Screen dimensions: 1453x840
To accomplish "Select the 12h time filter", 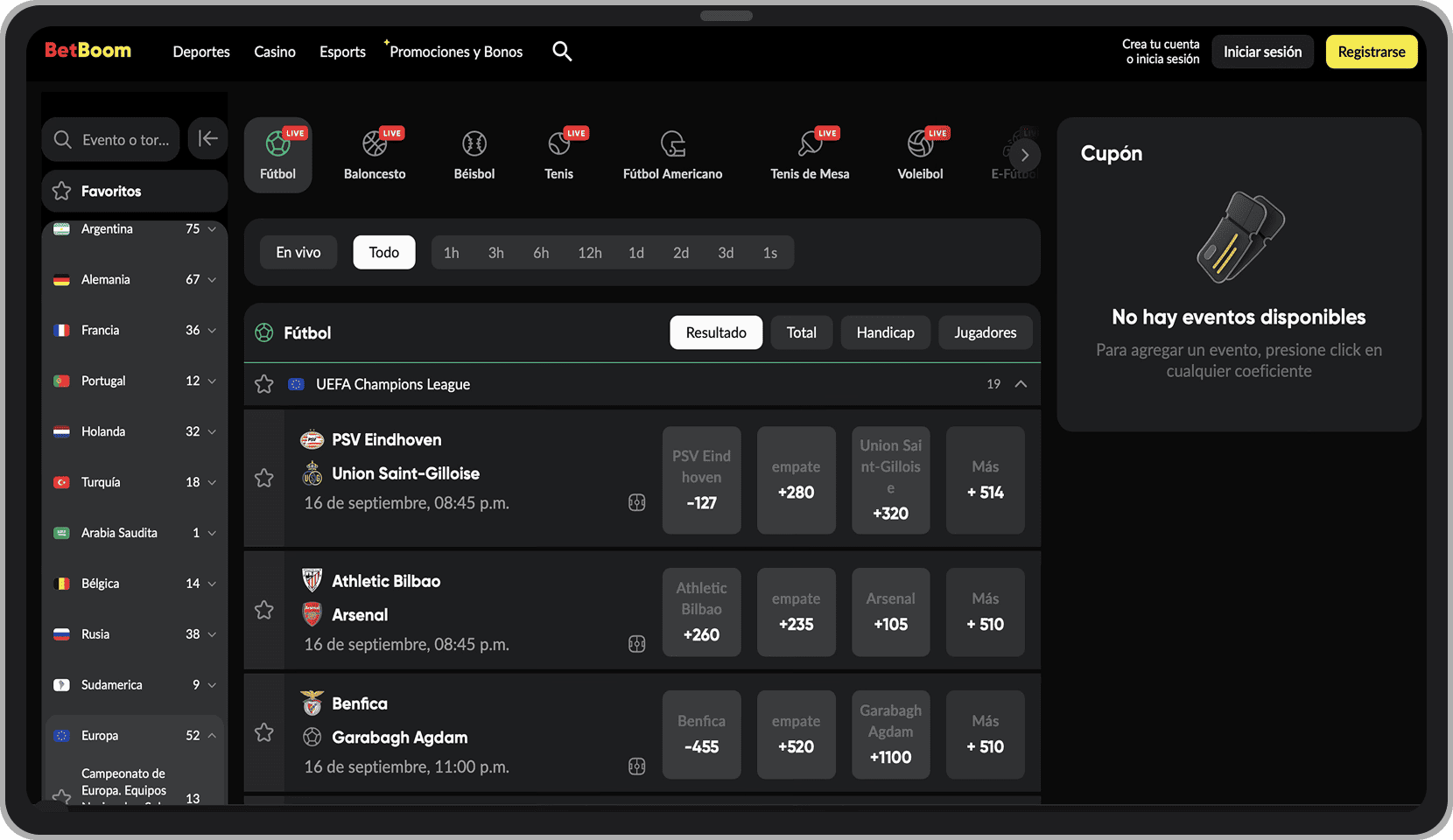I will pyautogui.click(x=590, y=253).
